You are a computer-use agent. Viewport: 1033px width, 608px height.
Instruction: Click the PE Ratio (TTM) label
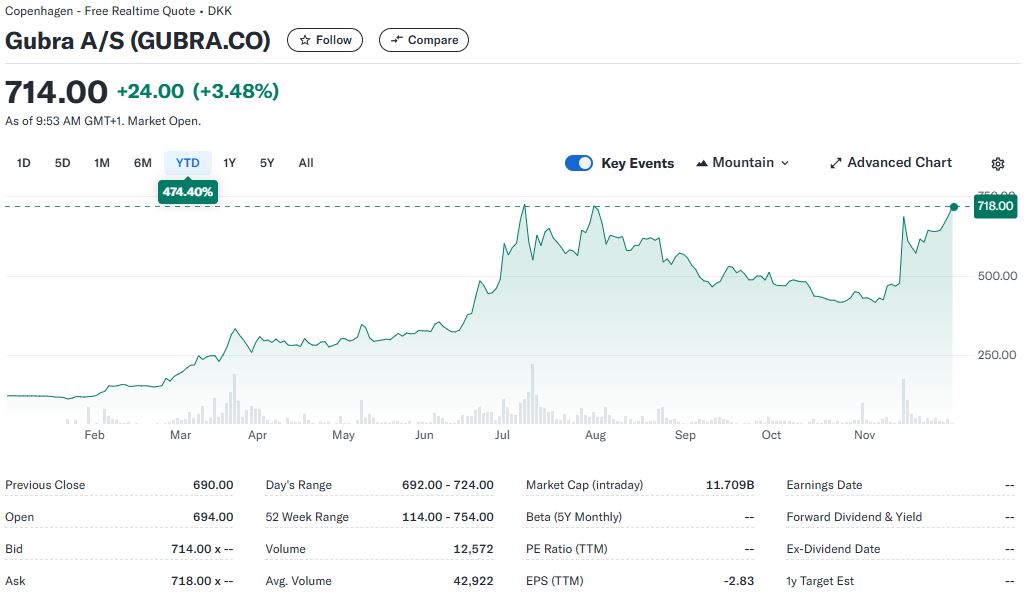(567, 549)
